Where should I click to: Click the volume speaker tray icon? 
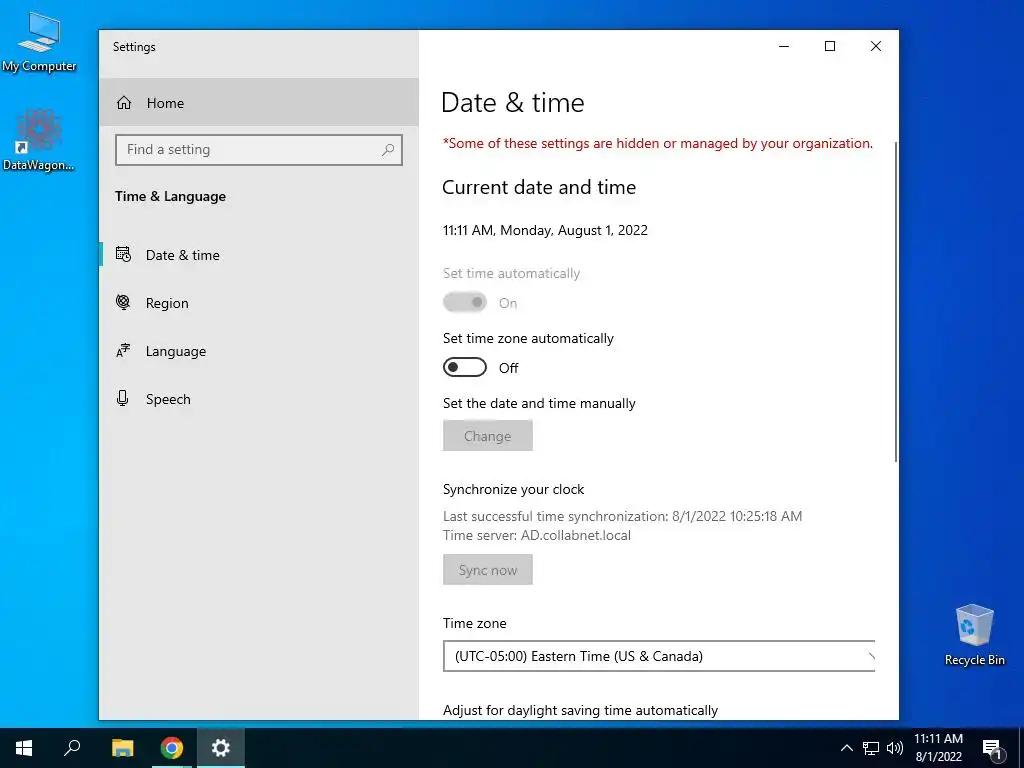pos(895,748)
